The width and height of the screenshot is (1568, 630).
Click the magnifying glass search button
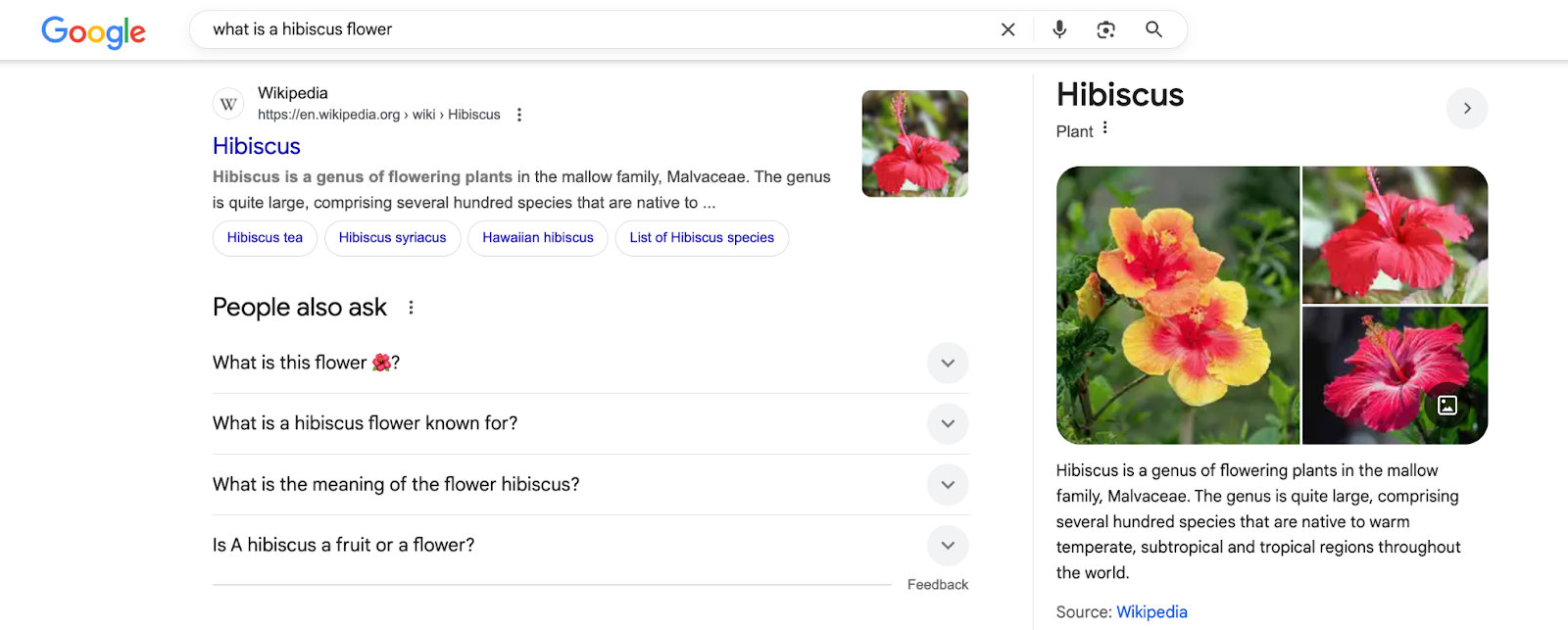pyautogui.click(x=1153, y=29)
